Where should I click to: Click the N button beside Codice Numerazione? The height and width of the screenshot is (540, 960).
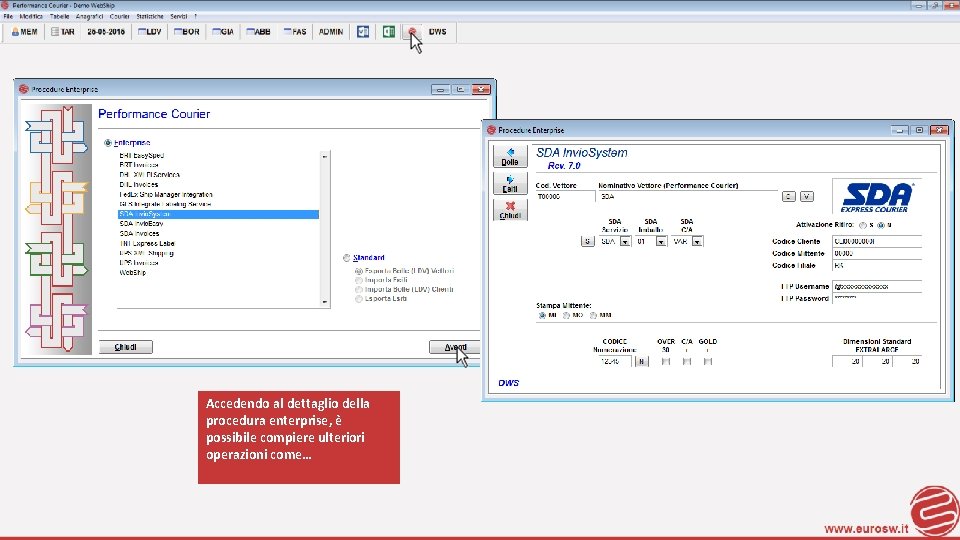[x=641, y=362]
